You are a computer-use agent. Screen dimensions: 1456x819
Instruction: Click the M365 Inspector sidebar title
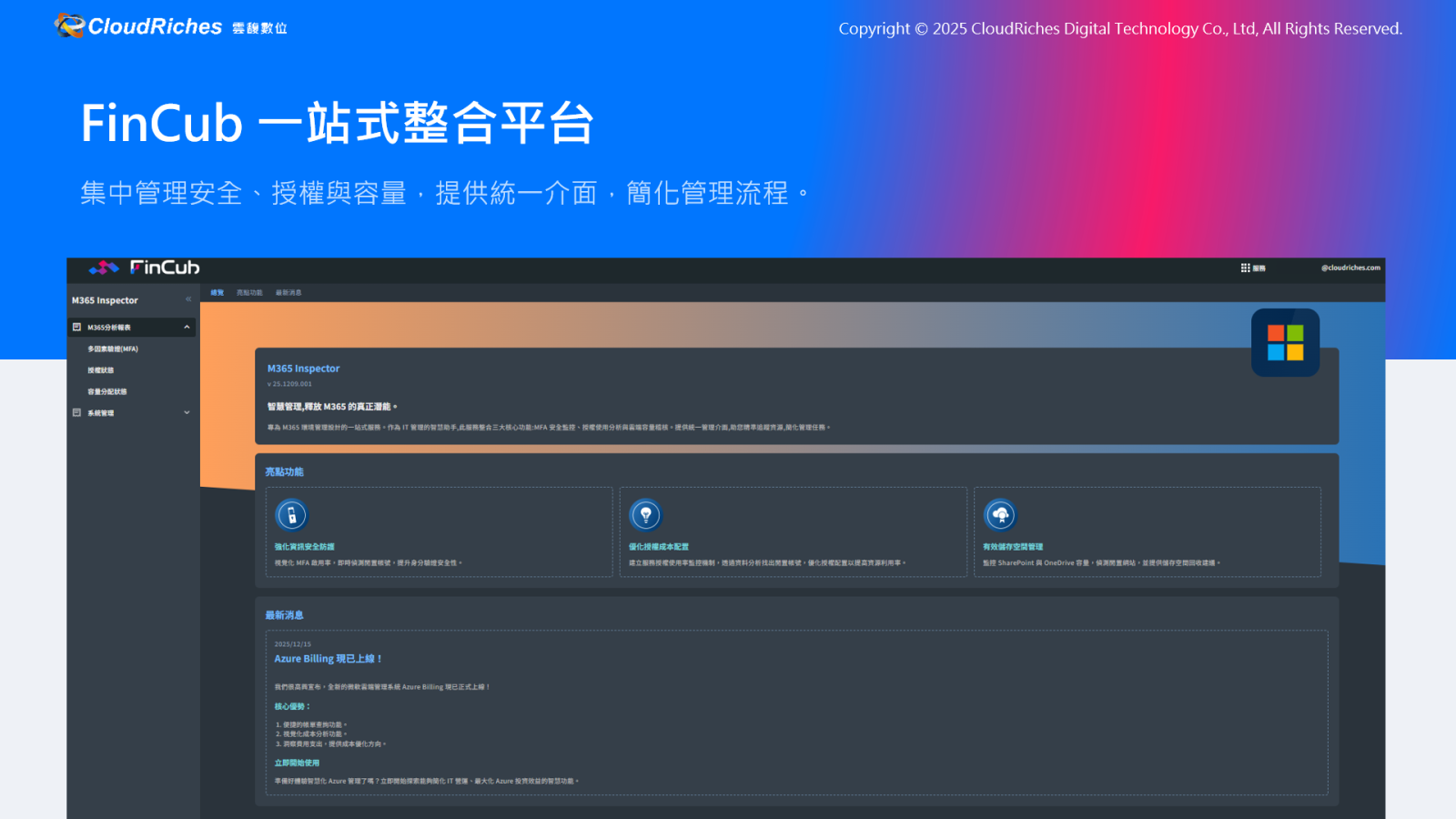coord(105,300)
